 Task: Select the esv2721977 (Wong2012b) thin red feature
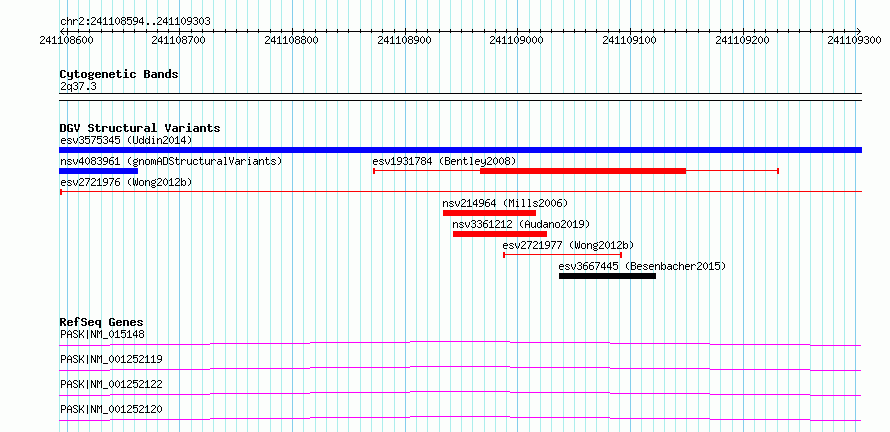click(x=562, y=255)
